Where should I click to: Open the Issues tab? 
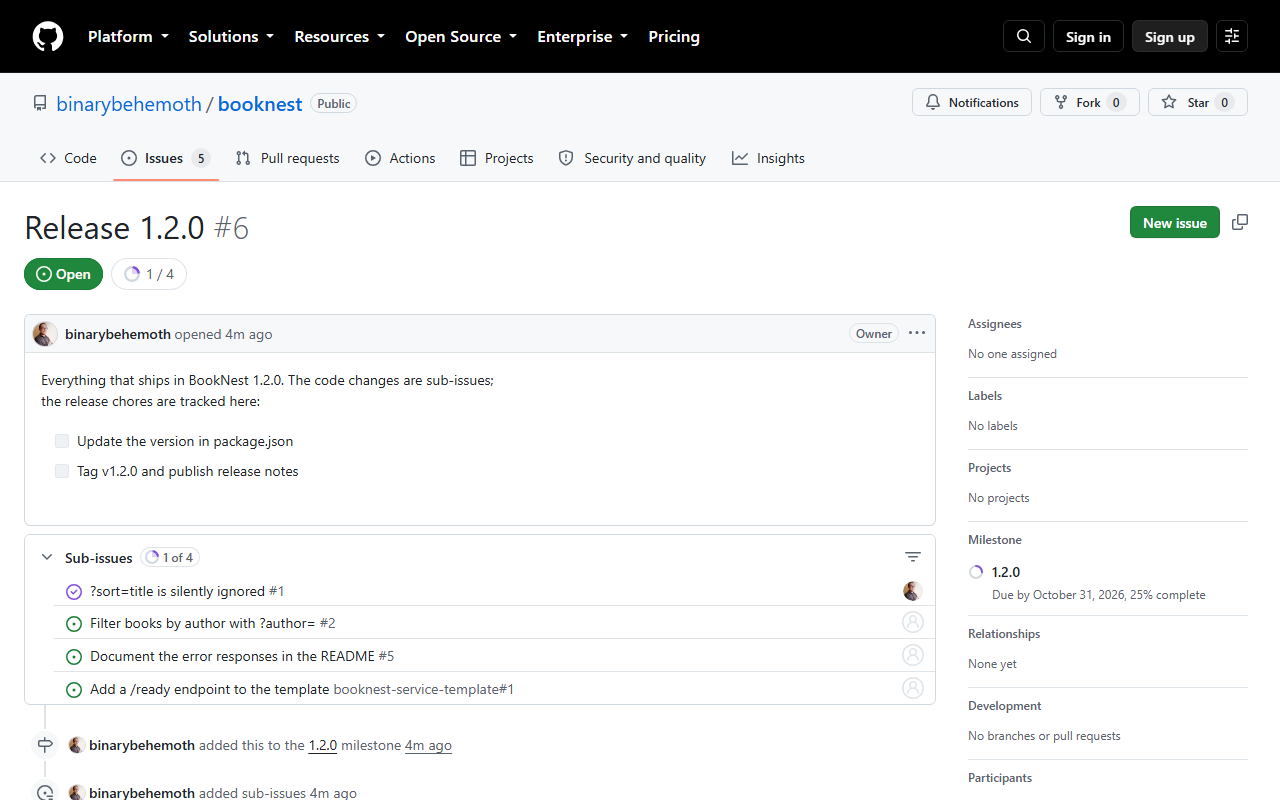click(x=166, y=158)
